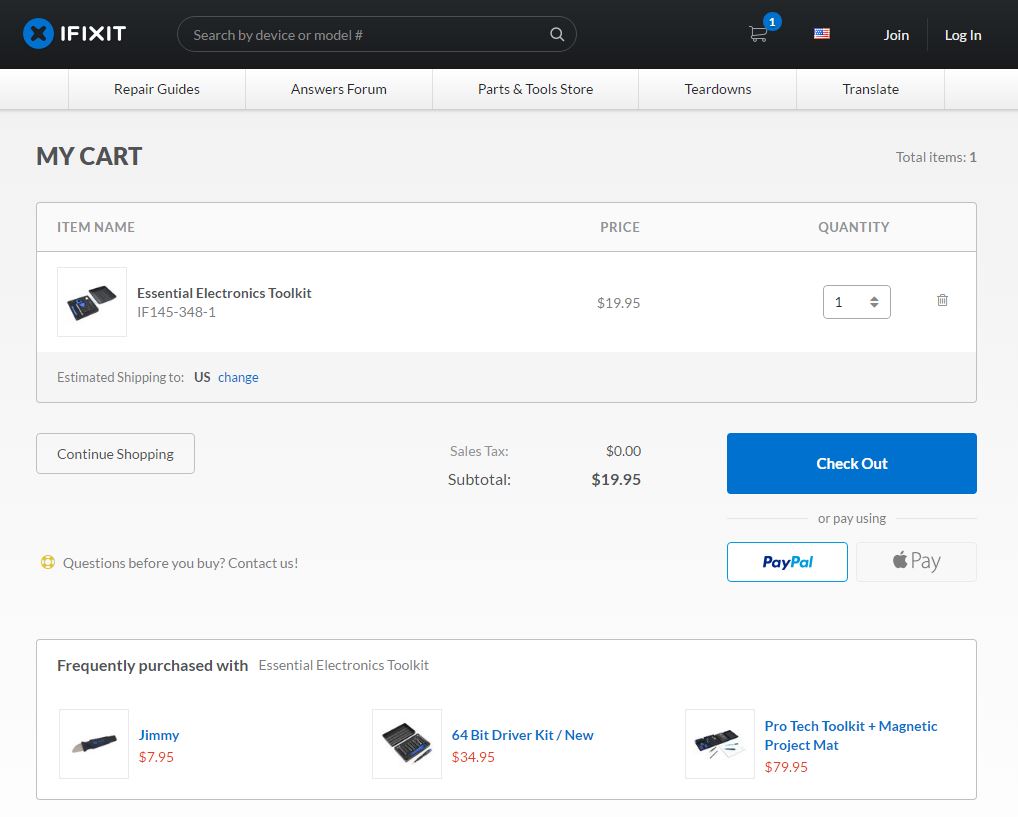Click the change shipping country link

[x=238, y=377]
